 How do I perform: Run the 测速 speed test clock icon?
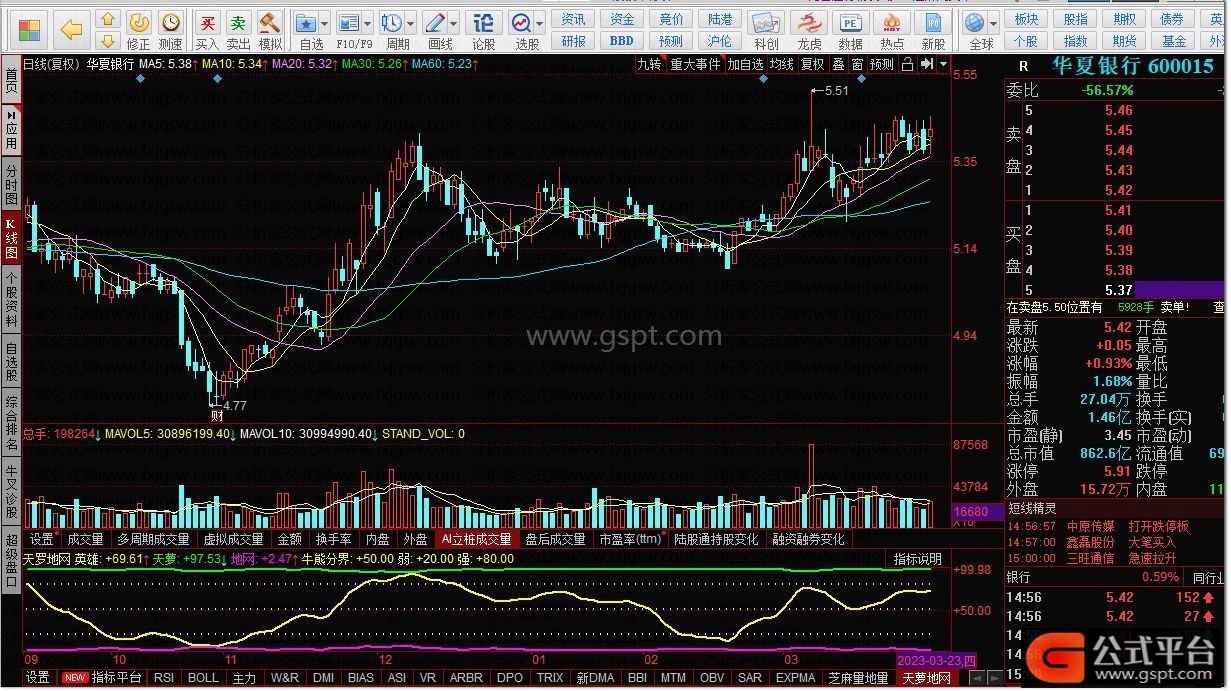tap(171, 30)
